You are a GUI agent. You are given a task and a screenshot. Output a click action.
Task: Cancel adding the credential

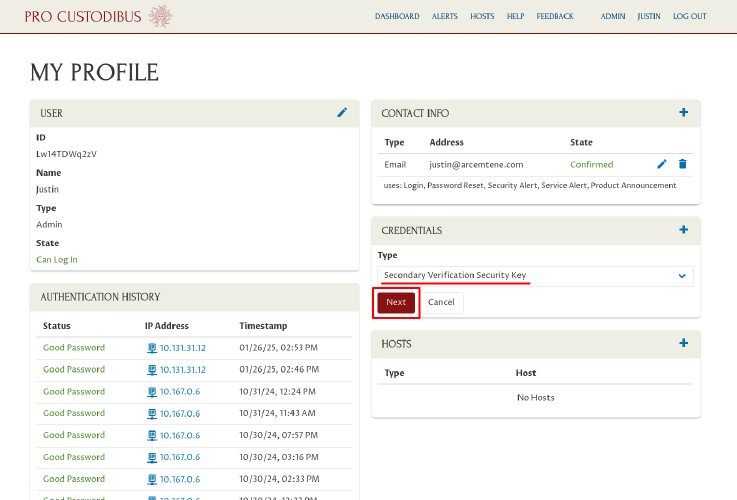pyautogui.click(x=441, y=303)
